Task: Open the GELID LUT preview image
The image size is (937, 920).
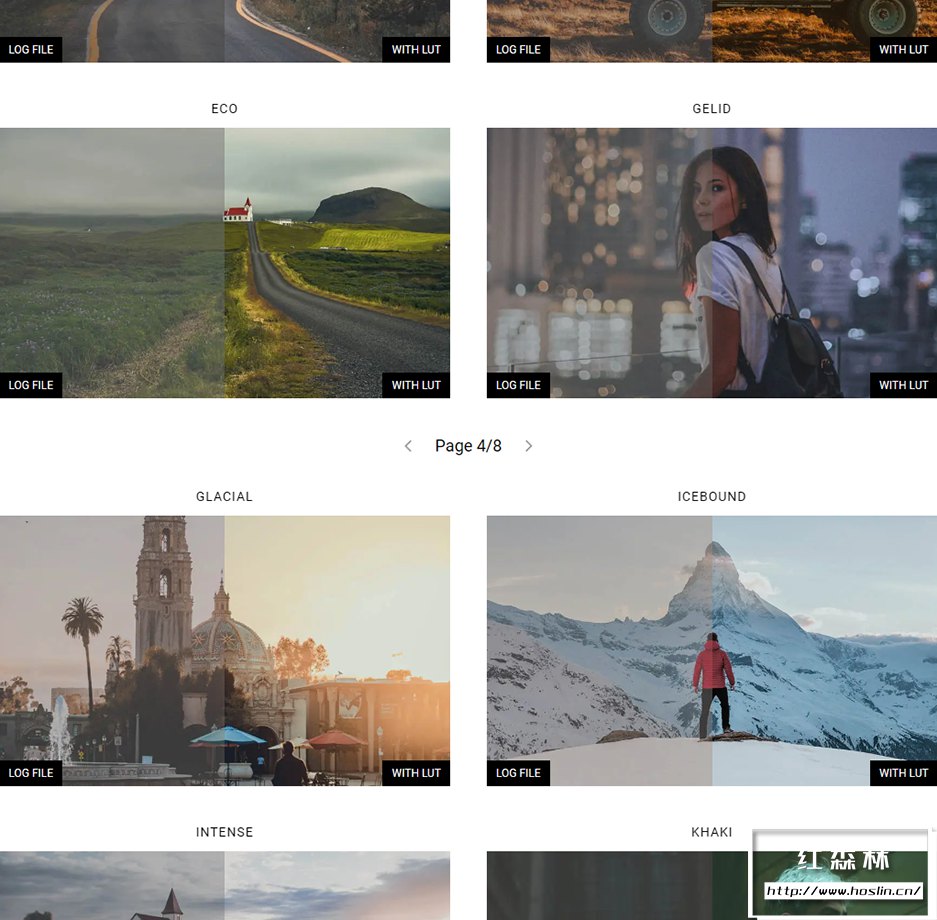Action: coord(712,263)
